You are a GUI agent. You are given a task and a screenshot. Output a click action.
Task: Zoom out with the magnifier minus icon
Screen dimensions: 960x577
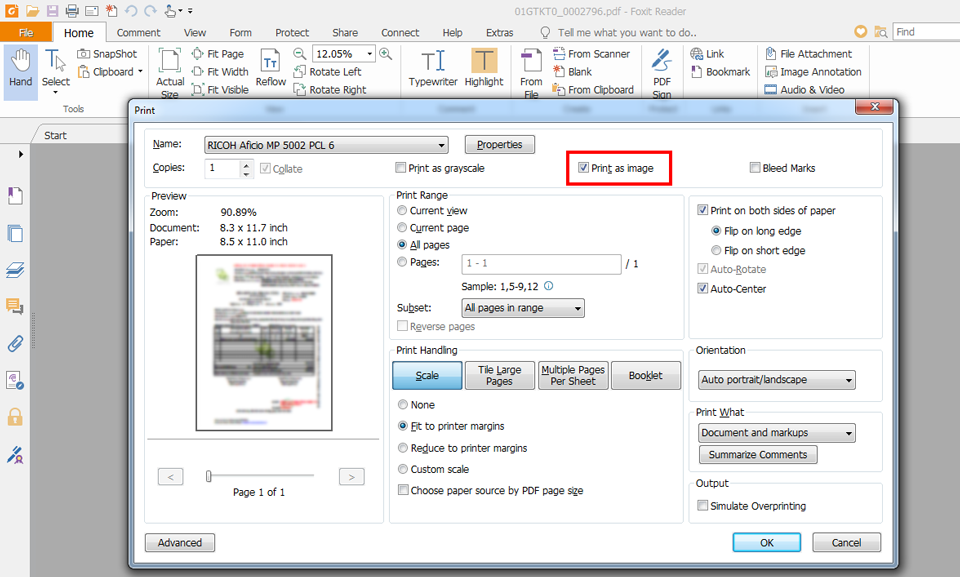click(x=299, y=54)
